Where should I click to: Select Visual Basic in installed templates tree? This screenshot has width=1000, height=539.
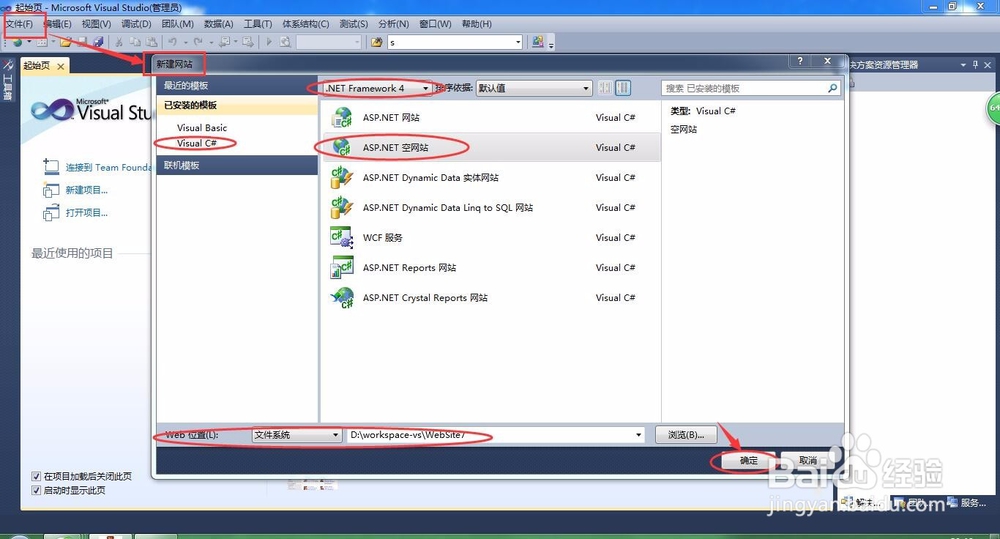[x=202, y=128]
